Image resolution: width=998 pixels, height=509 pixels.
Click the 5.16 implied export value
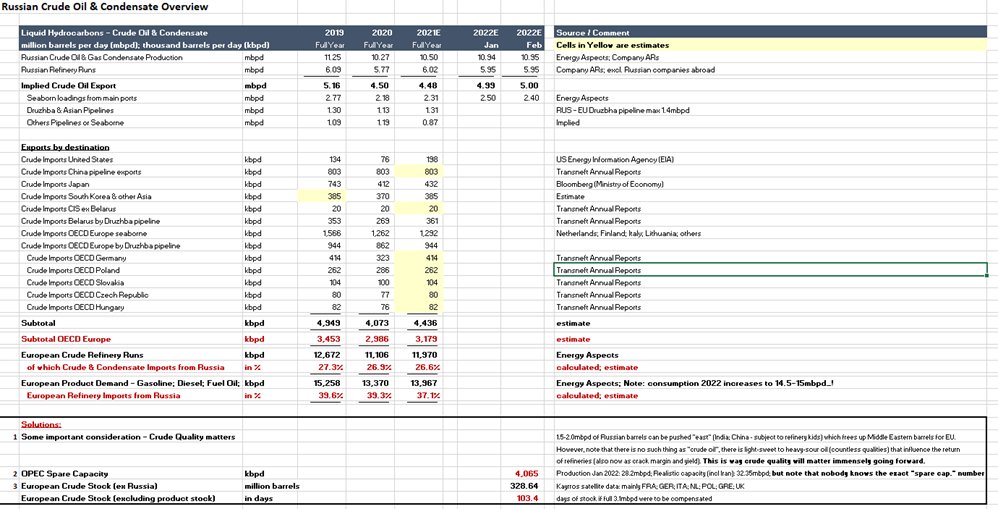(x=332, y=85)
